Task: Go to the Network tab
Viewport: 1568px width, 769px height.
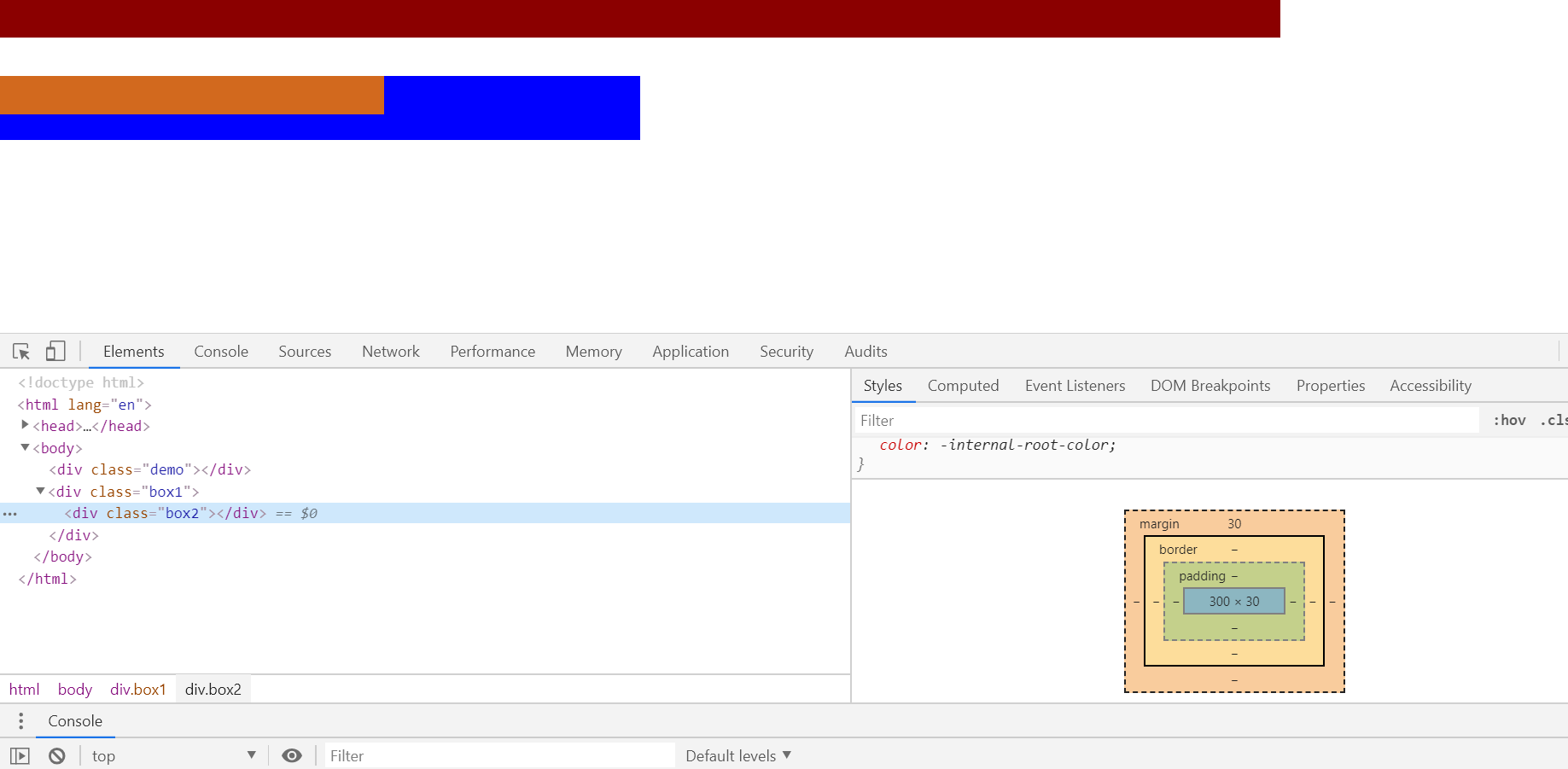Action: (x=391, y=352)
